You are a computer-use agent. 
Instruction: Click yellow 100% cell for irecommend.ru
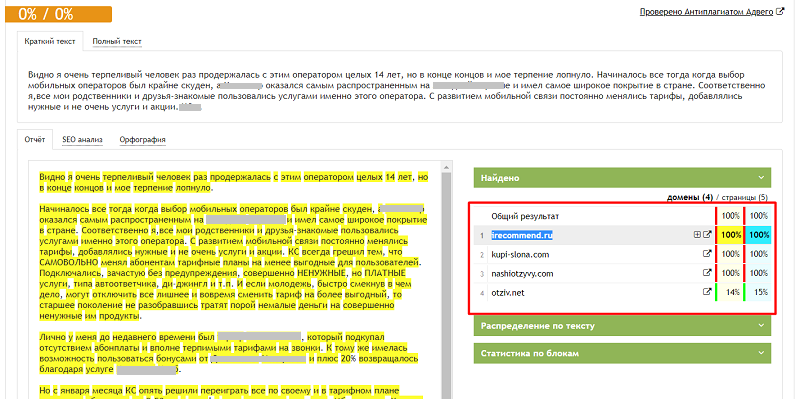731,235
